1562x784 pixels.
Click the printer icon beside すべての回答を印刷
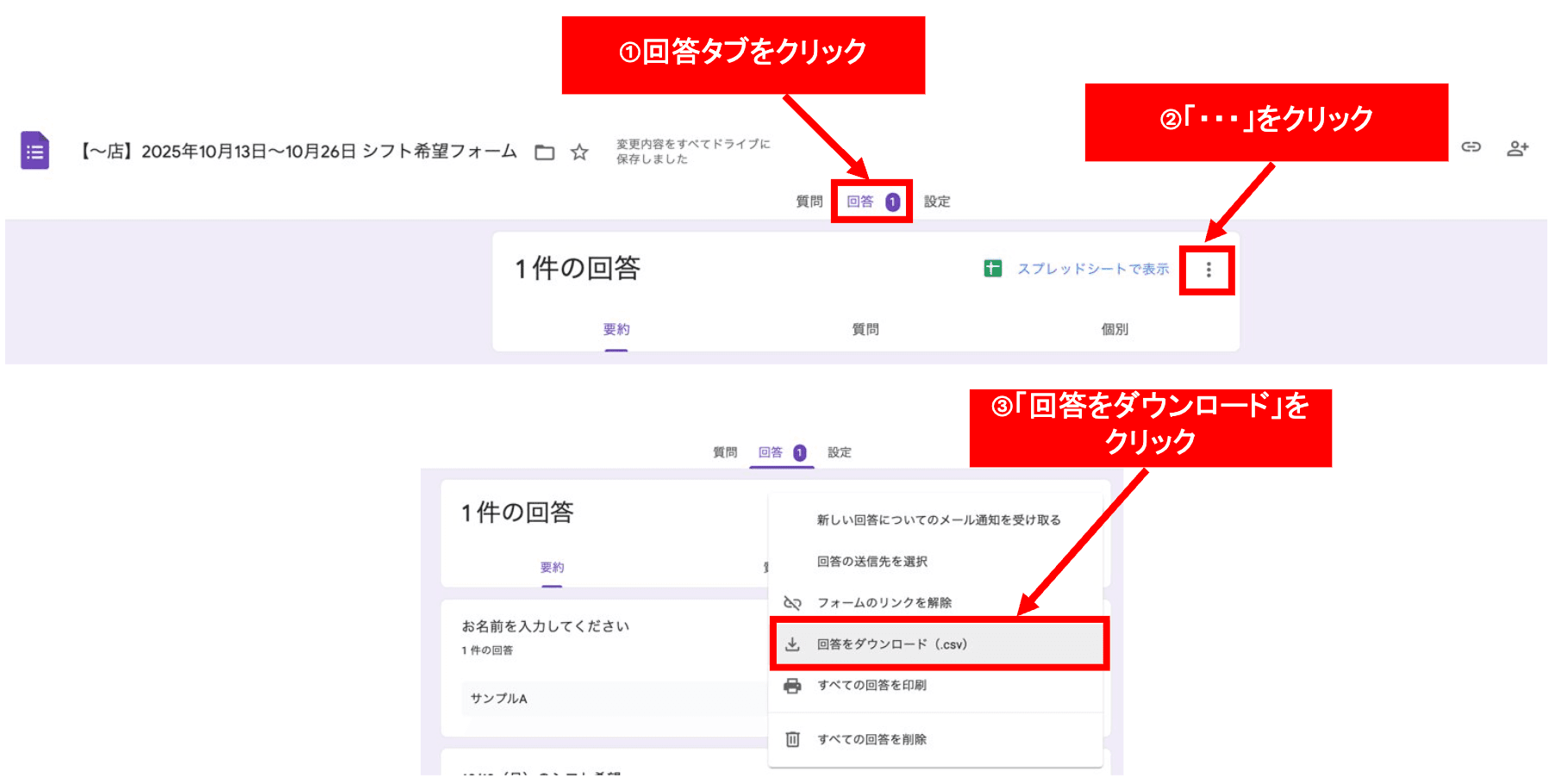pos(791,685)
